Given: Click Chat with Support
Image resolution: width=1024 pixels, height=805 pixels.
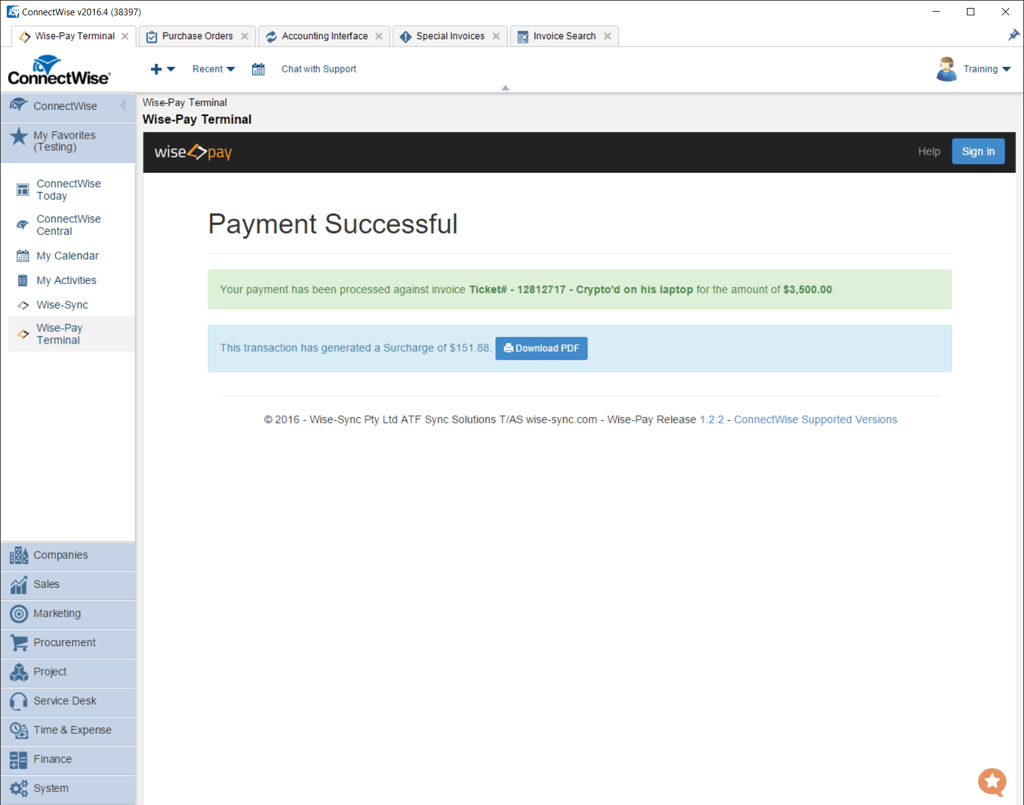Looking at the screenshot, I should coord(319,69).
